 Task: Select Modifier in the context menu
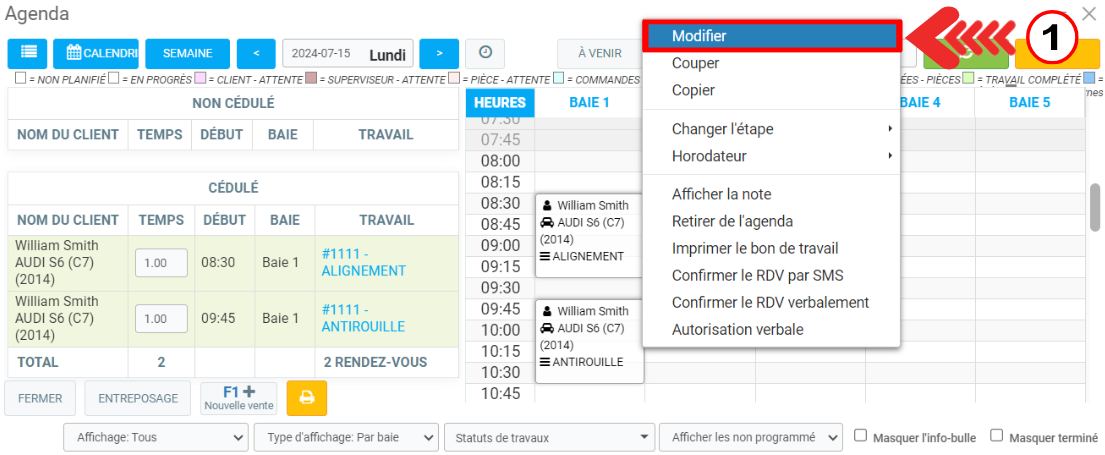coord(770,36)
